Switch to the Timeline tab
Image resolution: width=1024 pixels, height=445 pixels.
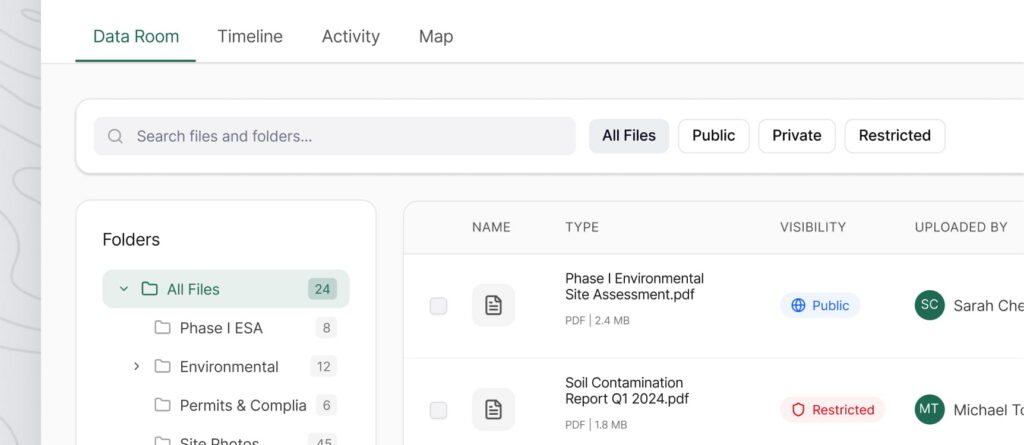pos(250,36)
